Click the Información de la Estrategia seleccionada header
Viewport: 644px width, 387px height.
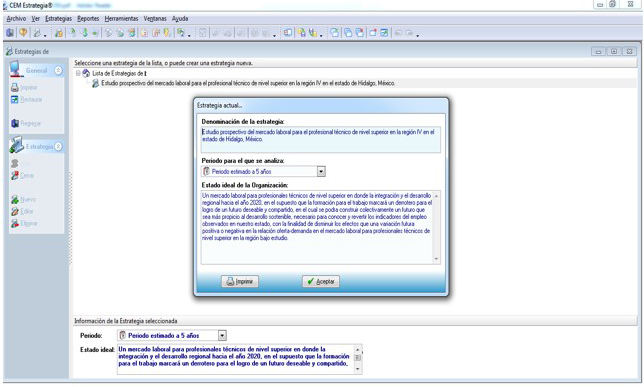pos(355,321)
